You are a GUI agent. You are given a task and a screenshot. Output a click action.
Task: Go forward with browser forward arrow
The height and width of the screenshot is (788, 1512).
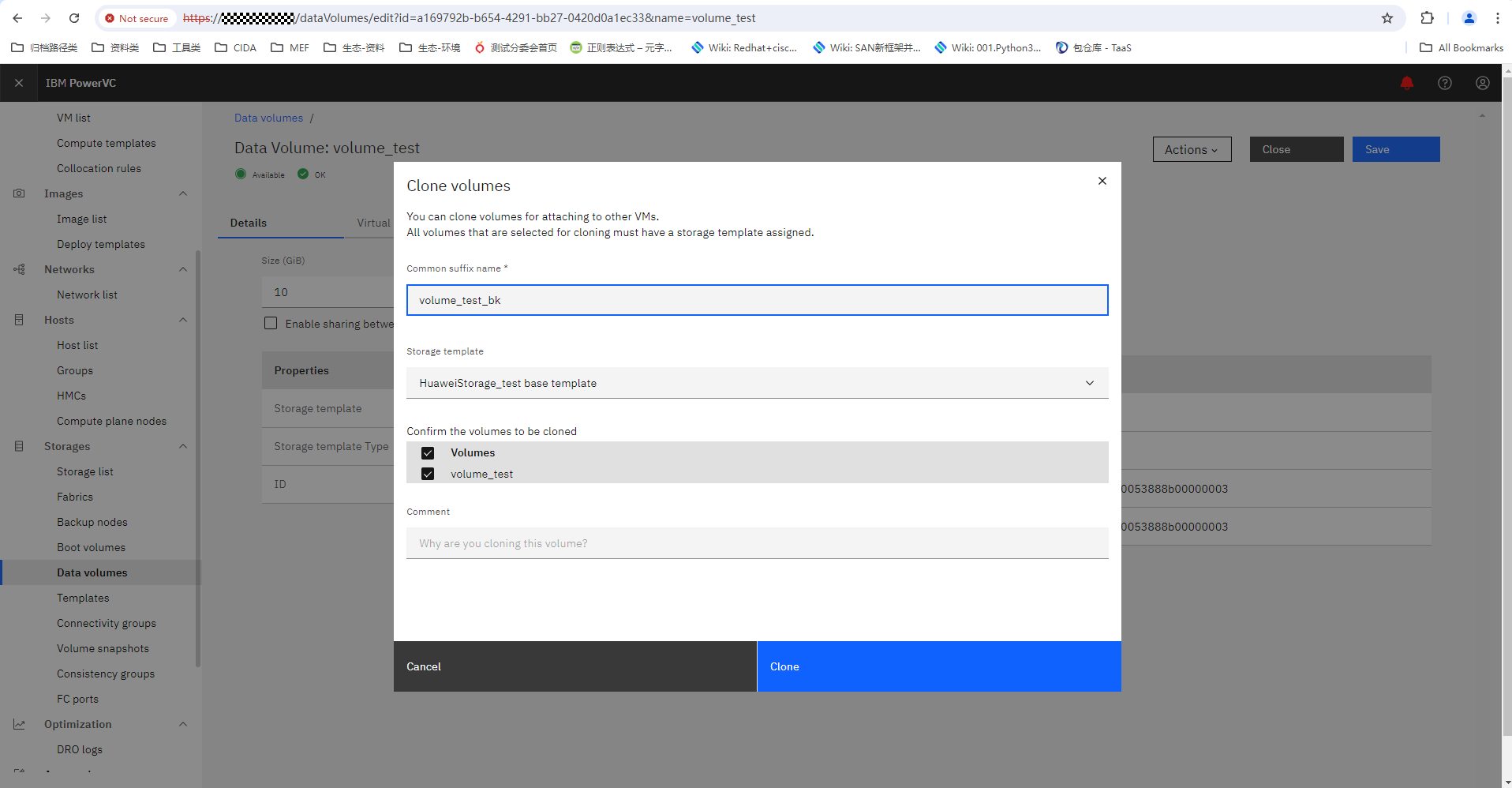point(46,18)
